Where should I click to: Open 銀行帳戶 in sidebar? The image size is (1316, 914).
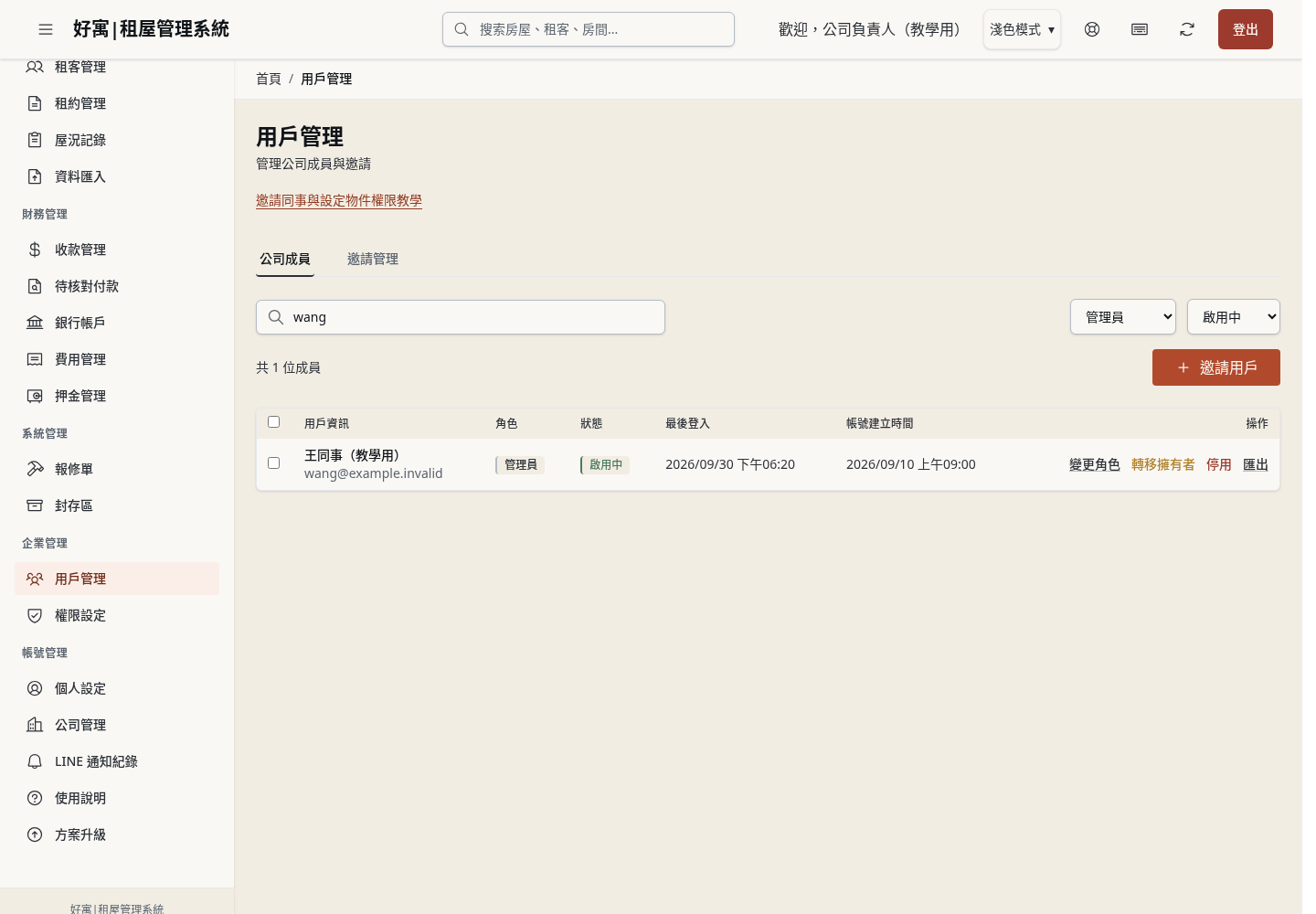117,323
